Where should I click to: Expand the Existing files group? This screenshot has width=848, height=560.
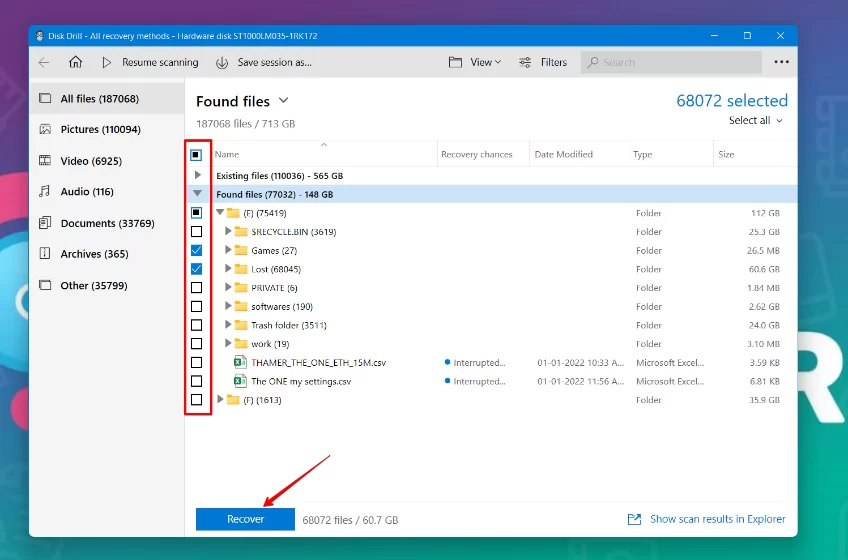[197, 175]
